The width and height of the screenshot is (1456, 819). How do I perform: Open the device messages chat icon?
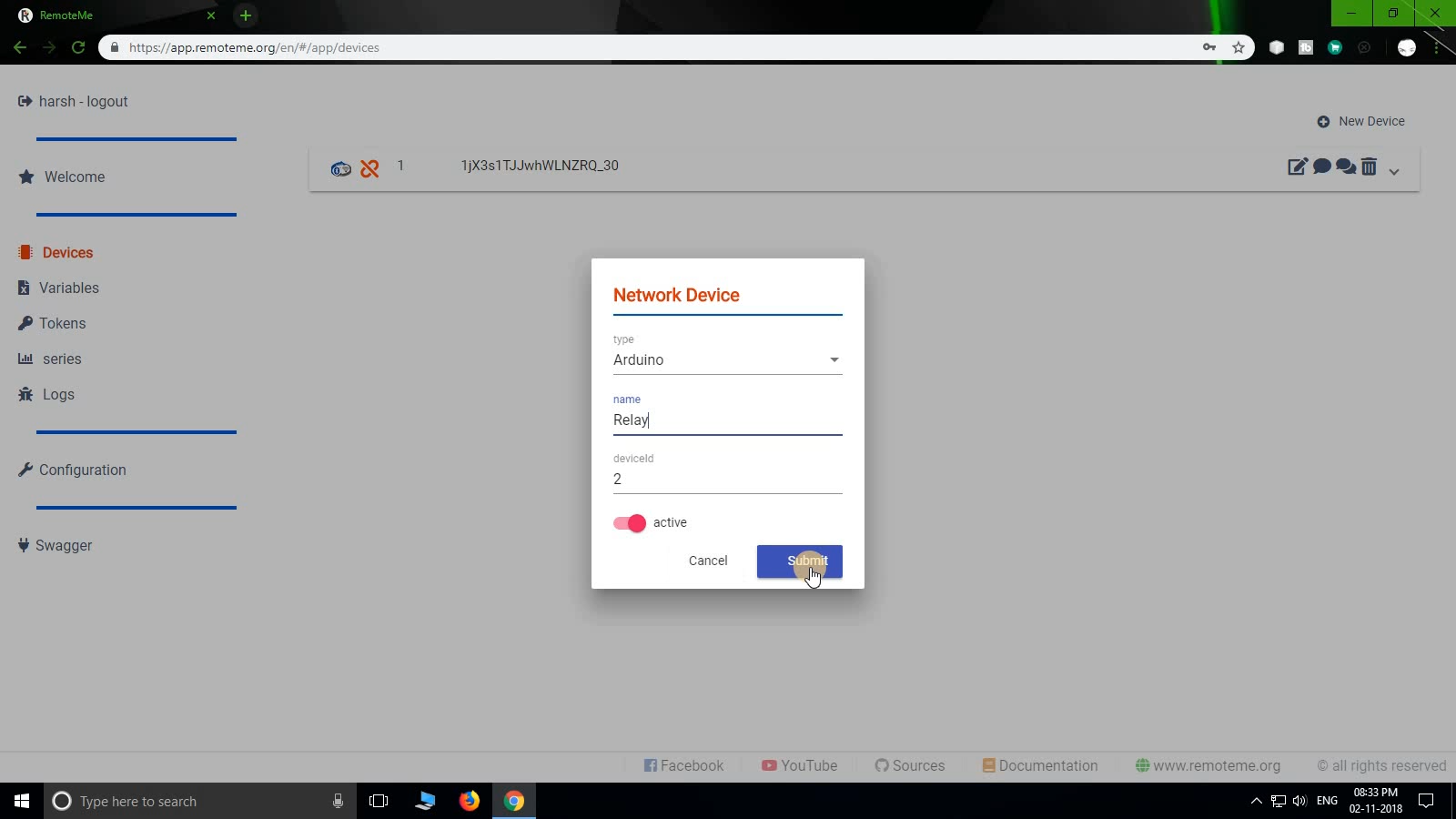pos(1322,167)
